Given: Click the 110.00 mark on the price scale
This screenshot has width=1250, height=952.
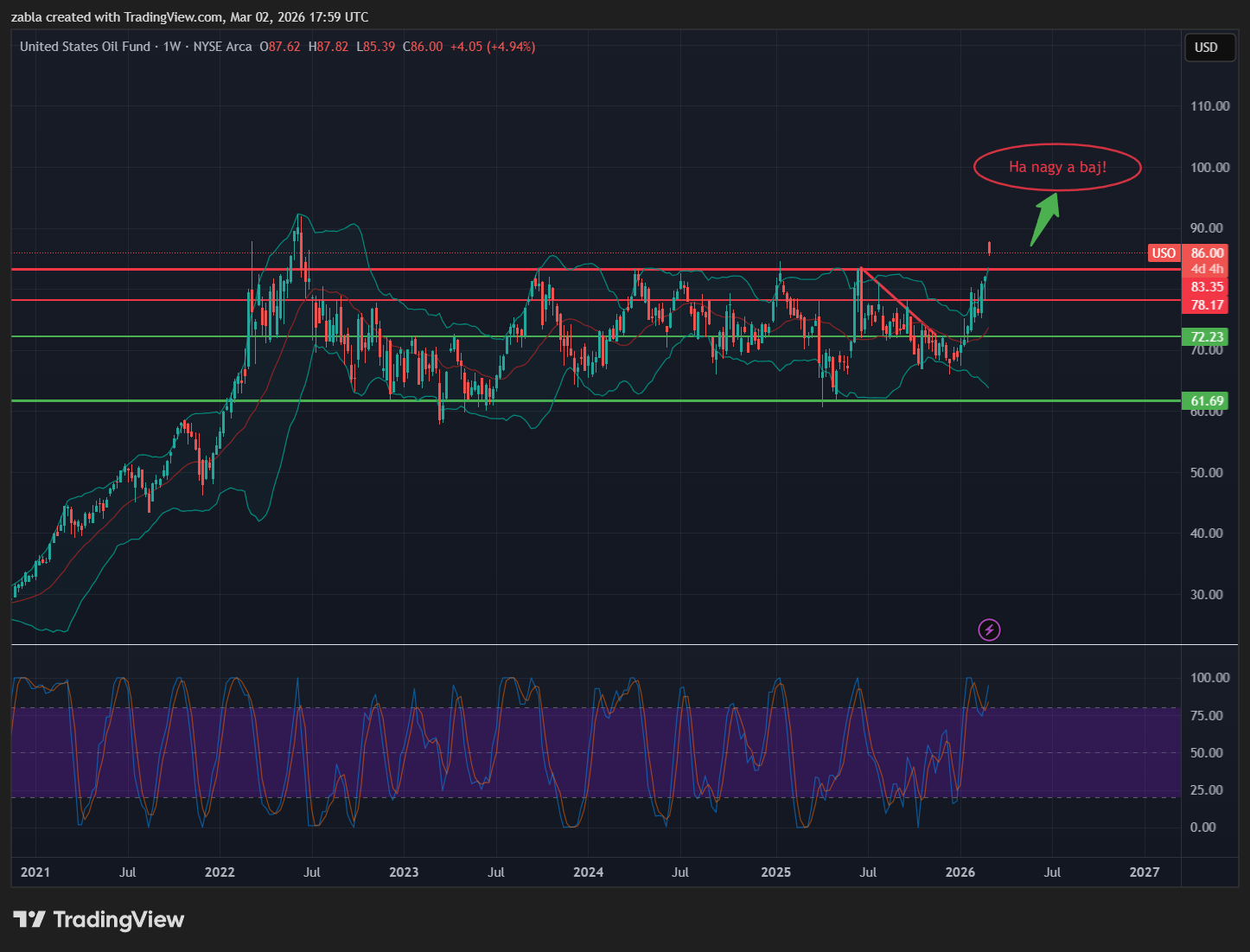Looking at the screenshot, I should tap(1209, 106).
